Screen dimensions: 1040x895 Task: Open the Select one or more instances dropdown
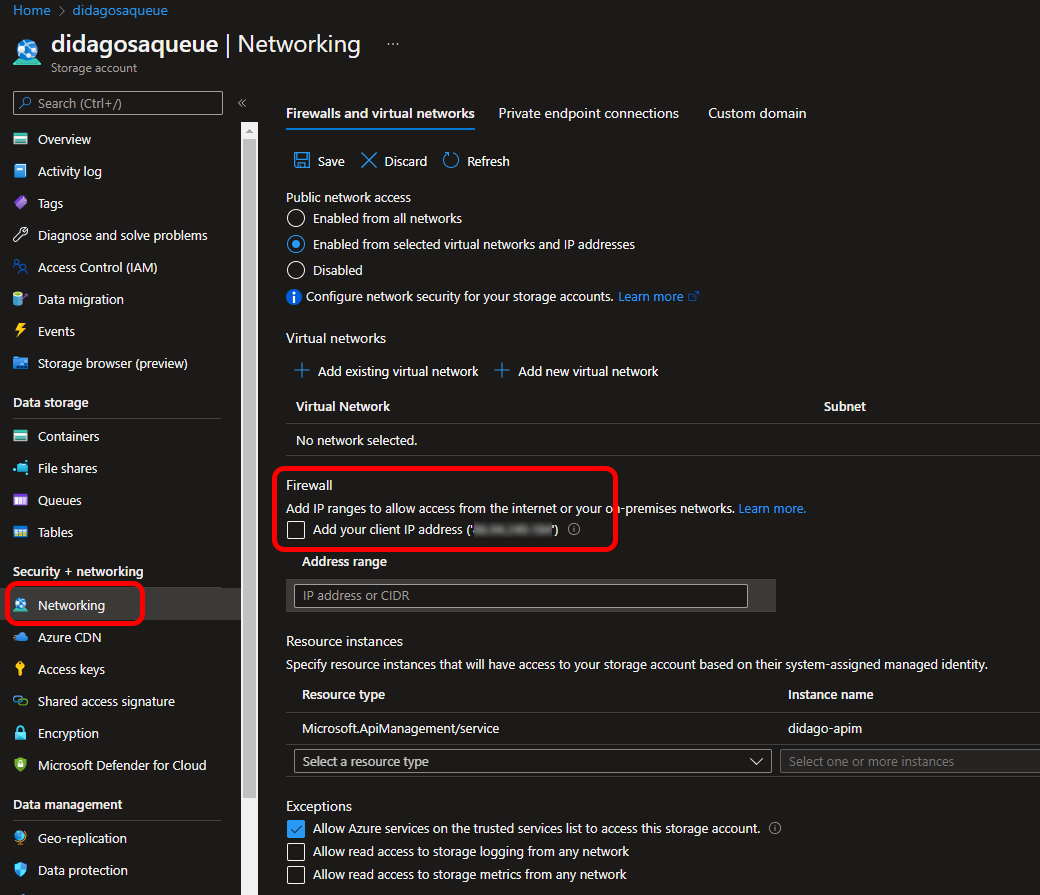tap(908, 761)
